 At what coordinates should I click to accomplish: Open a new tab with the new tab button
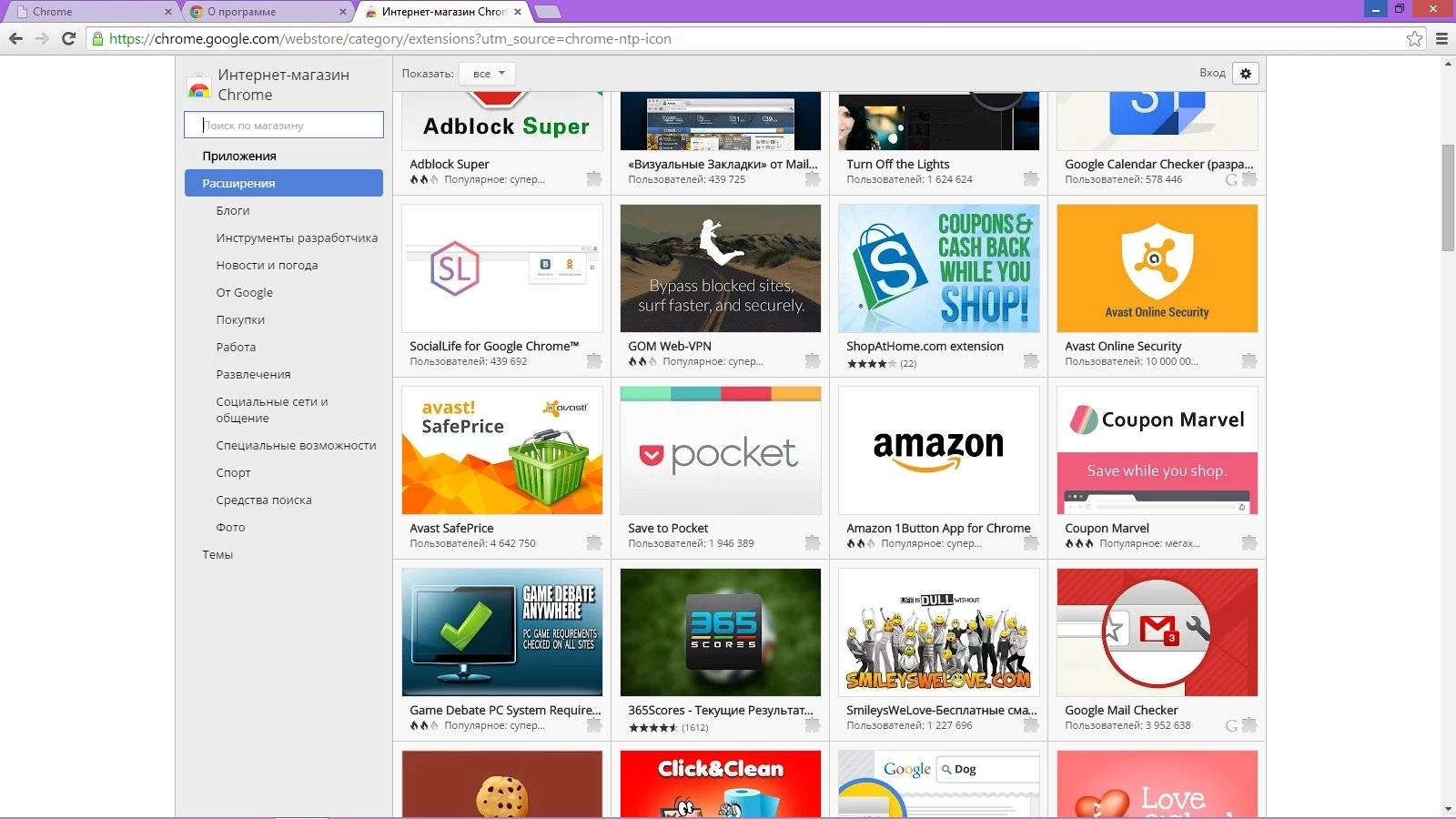[547, 12]
